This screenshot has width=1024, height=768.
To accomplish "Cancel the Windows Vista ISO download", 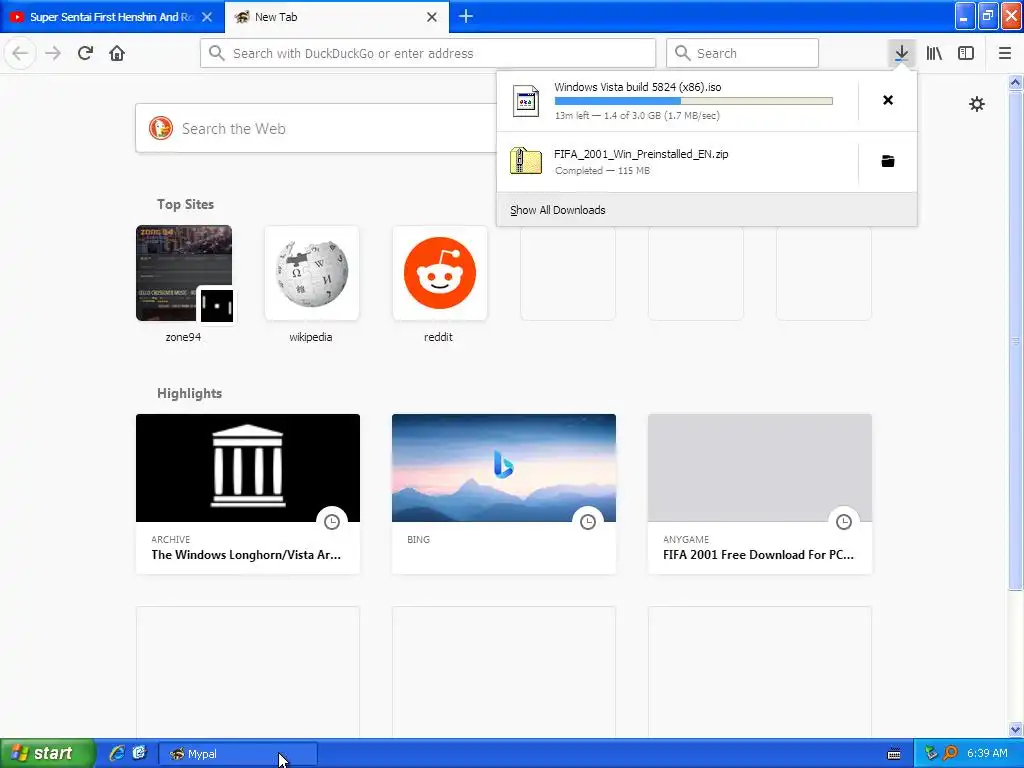I will pyautogui.click(x=888, y=100).
